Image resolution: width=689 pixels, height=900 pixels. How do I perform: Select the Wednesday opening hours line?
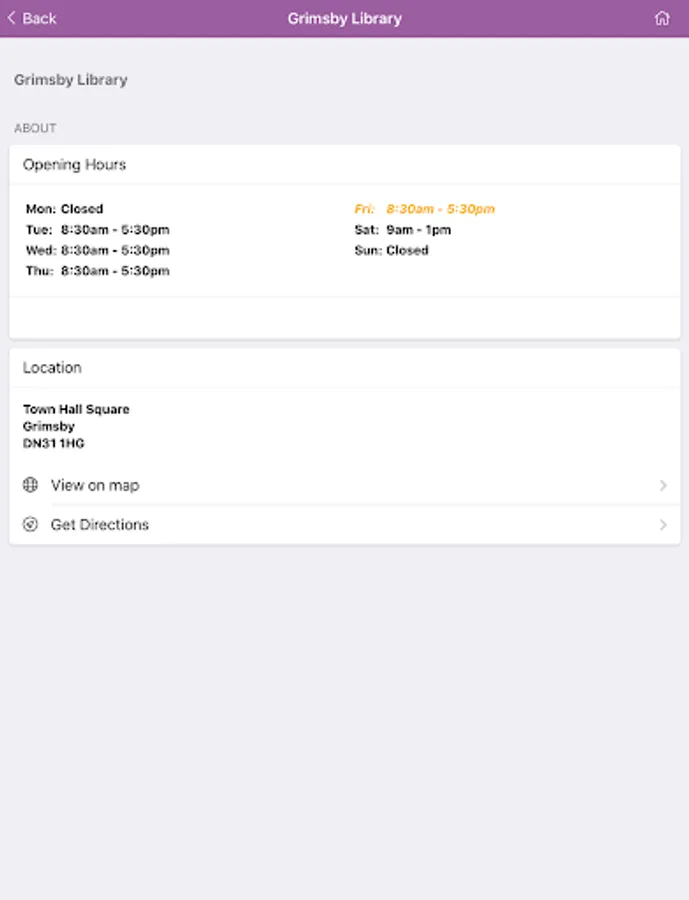coord(98,250)
